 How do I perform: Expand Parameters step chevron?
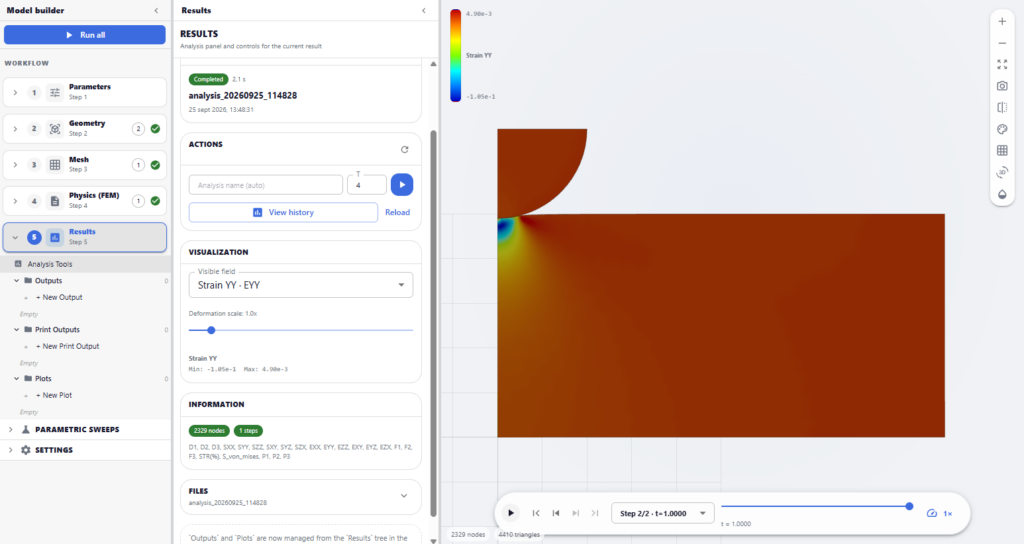click(x=15, y=93)
